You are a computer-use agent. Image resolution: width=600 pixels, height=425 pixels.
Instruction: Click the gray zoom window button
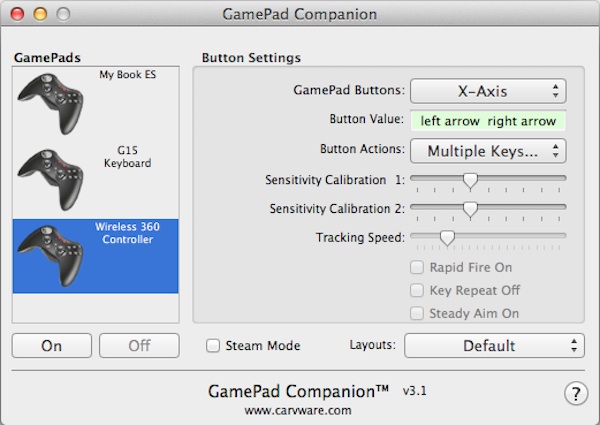click(63, 14)
